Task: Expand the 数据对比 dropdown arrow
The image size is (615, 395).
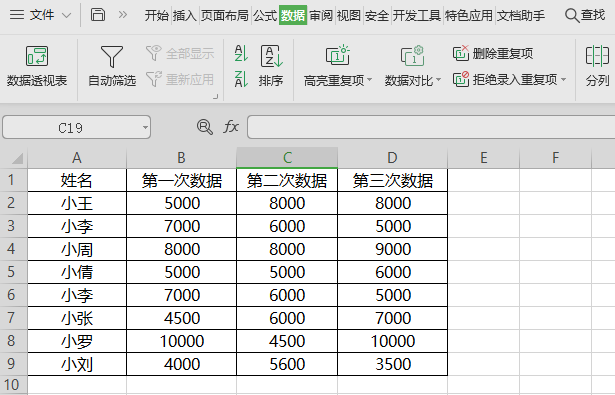Action: coord(439,80)
